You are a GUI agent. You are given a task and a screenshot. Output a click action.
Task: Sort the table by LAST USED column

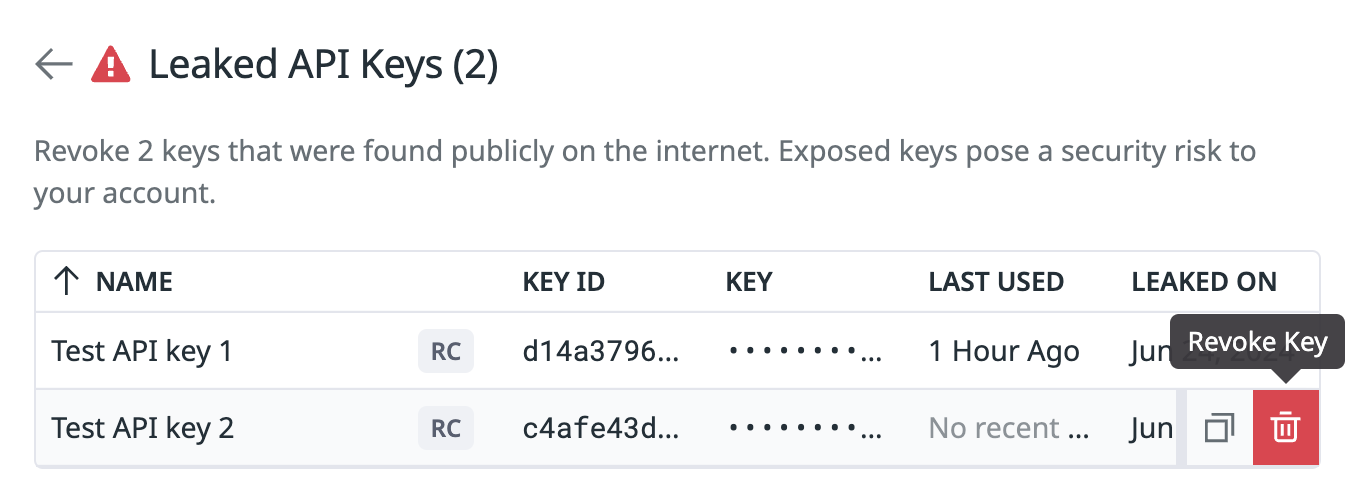pyautogui.click(x=996, y=282)
